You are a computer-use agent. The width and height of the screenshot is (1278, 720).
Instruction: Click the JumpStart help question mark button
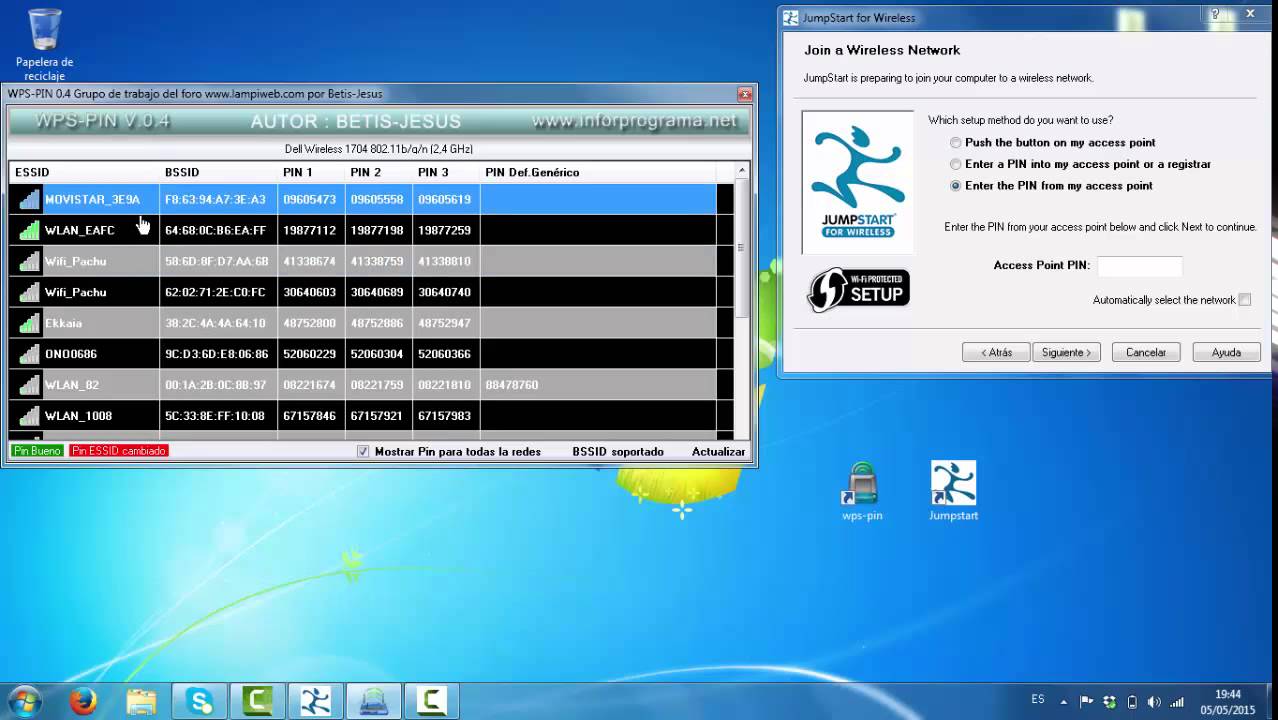tap(1215, 14)
